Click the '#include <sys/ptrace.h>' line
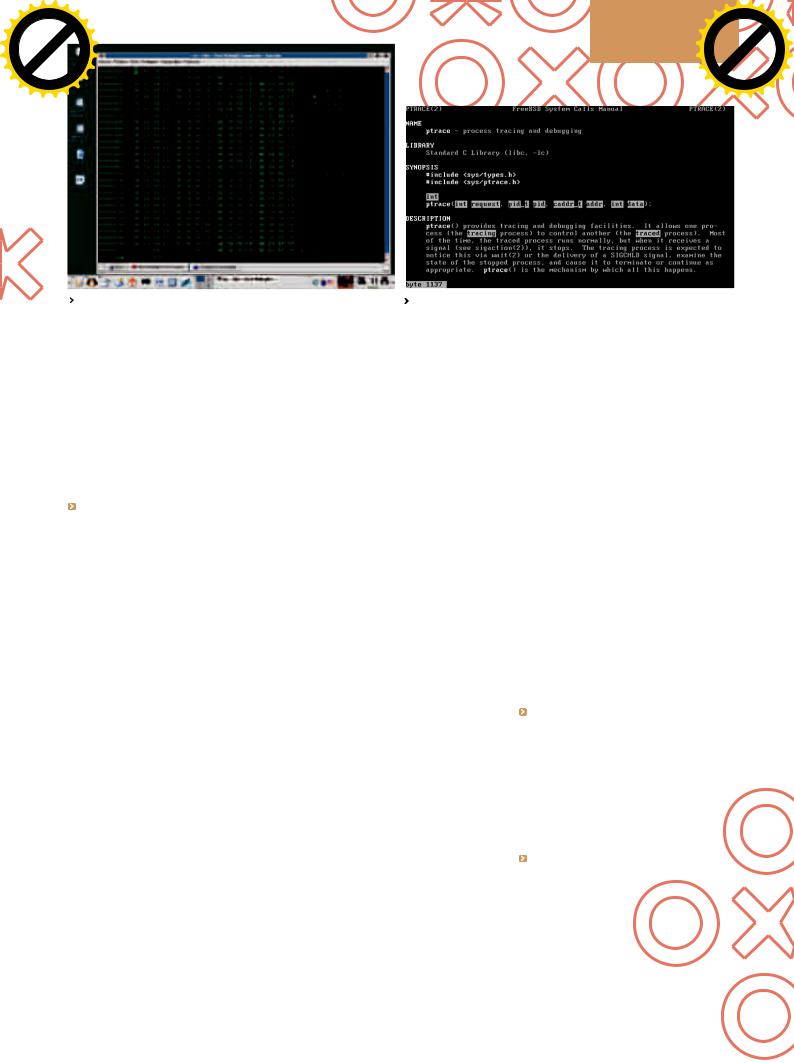The height and width of the screenshot is (1063, 794). pos(473,182)
